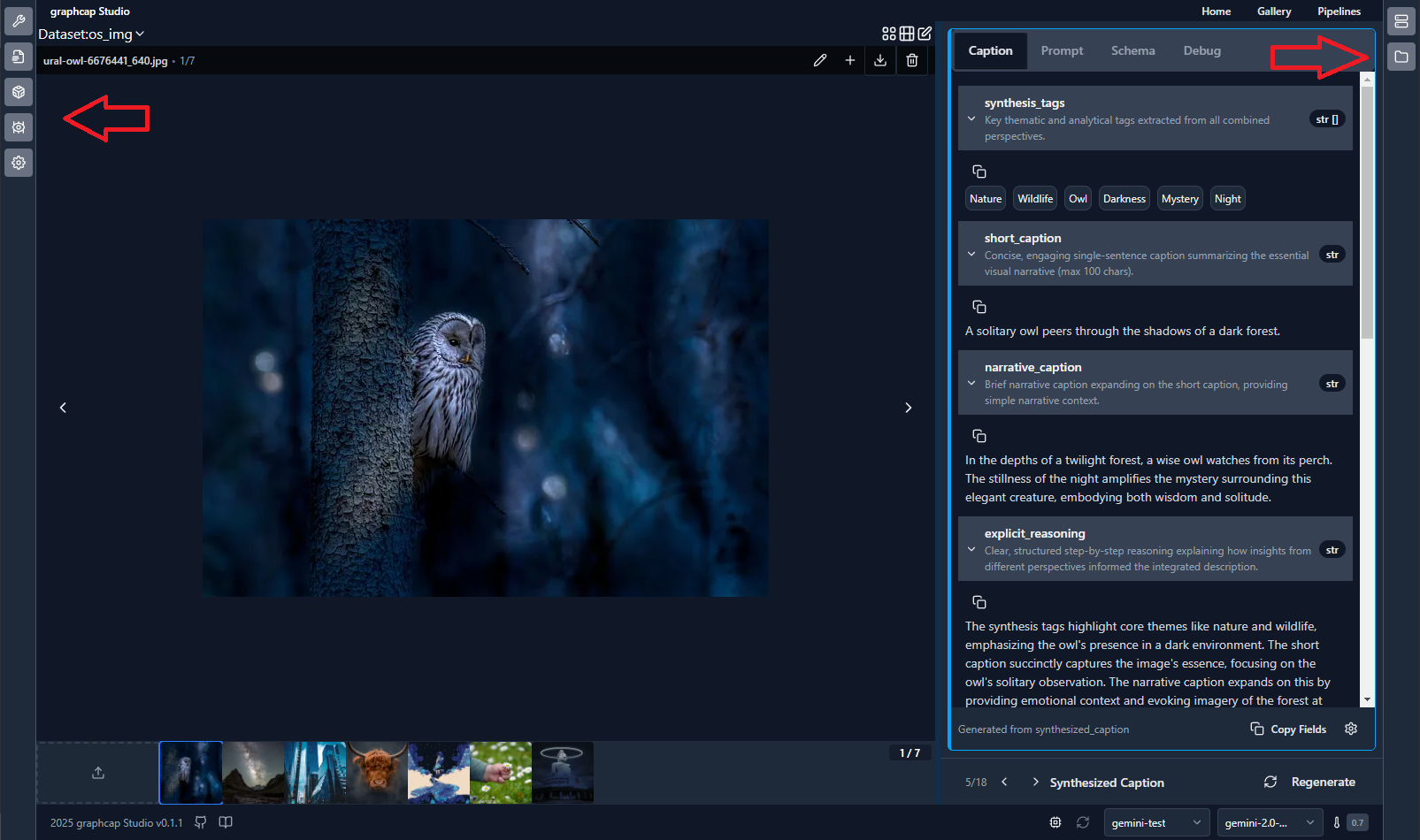This screenshot has width=1420, height=840.
Task: Collapse the synthesis_tags section
Action: tap(971, 119)
